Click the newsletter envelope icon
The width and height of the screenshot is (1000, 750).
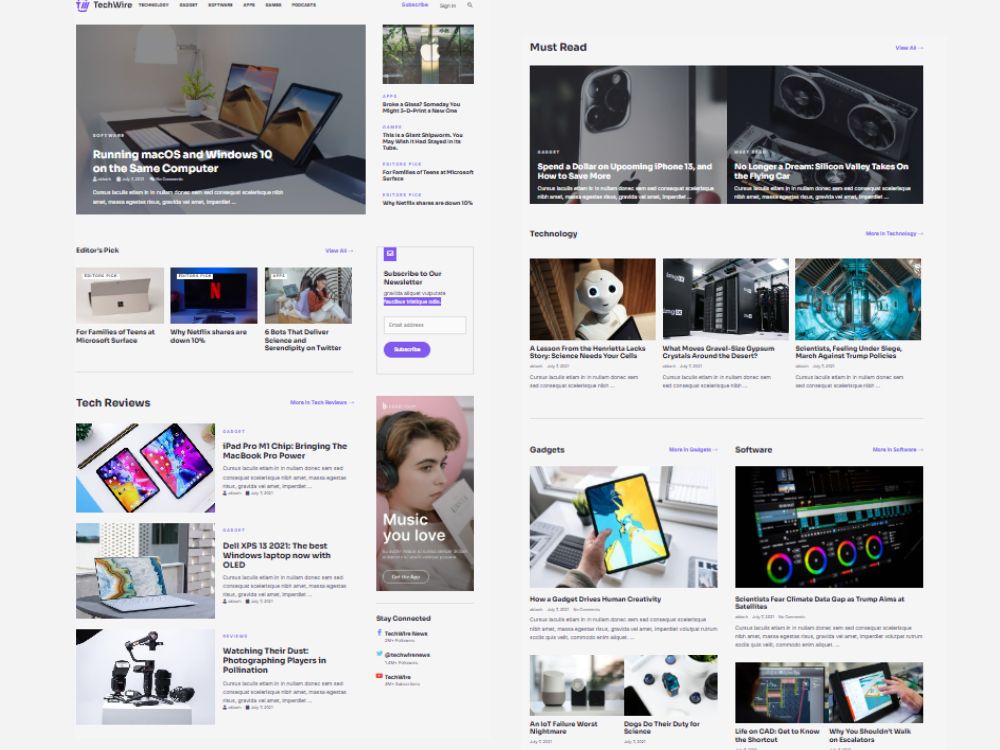coord(390,254)
